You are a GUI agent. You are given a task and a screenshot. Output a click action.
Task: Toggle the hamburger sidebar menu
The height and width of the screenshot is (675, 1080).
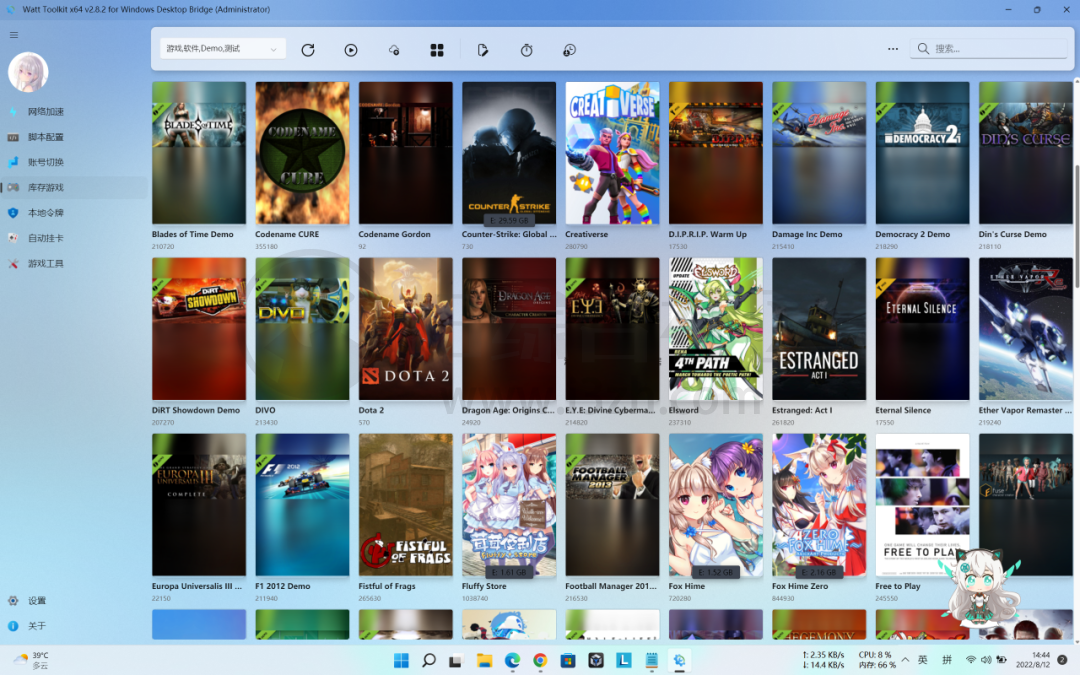click(x=14, y=34)
